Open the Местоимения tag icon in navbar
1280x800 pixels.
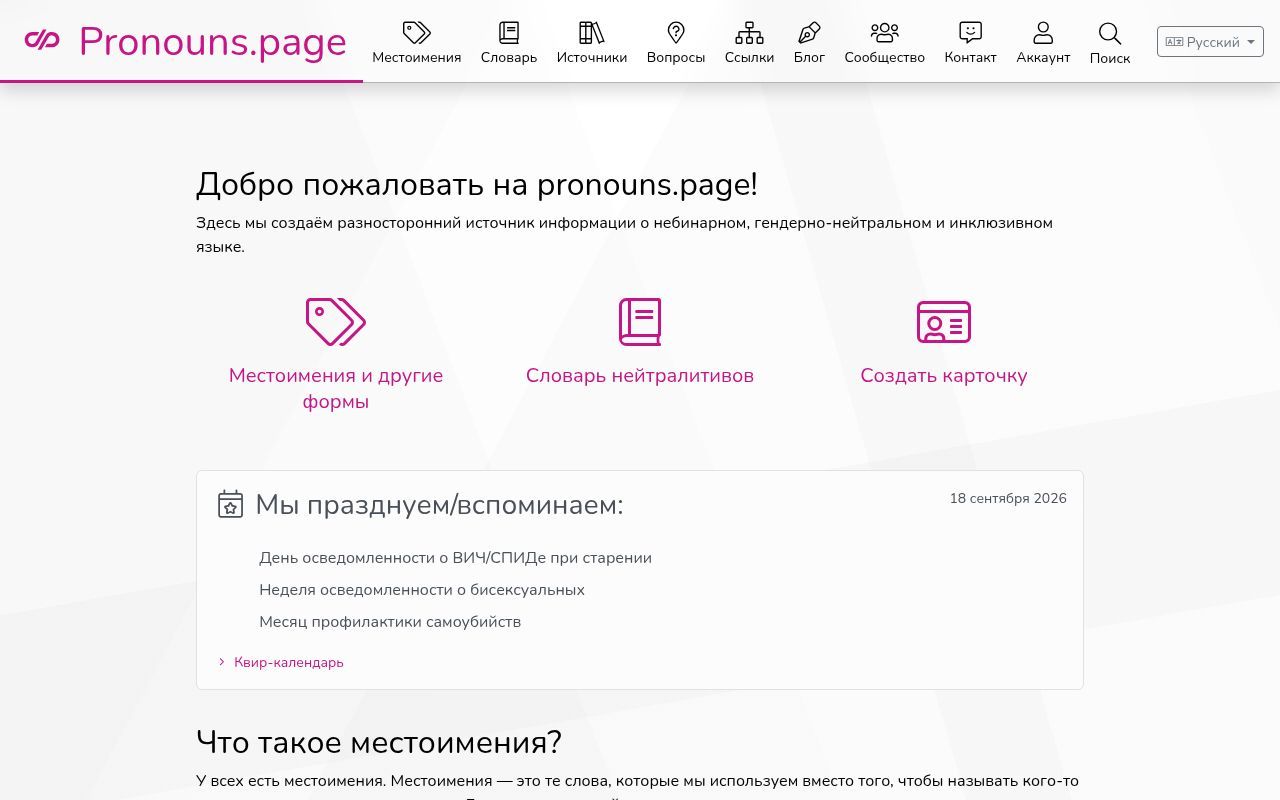pyautogui.click(x=417, y=33)
